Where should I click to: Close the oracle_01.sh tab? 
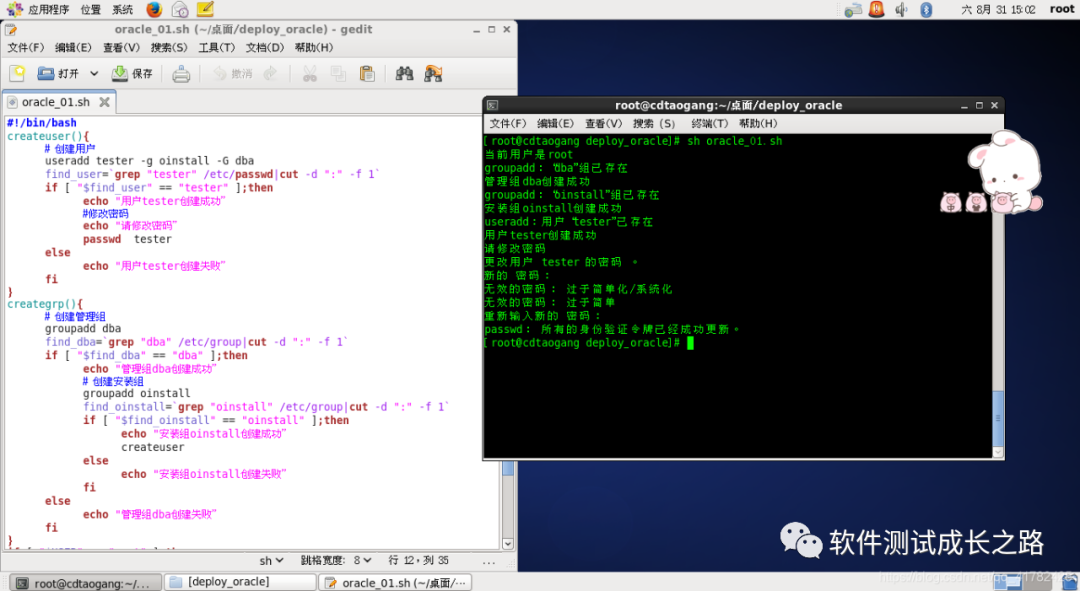(104, 102)
